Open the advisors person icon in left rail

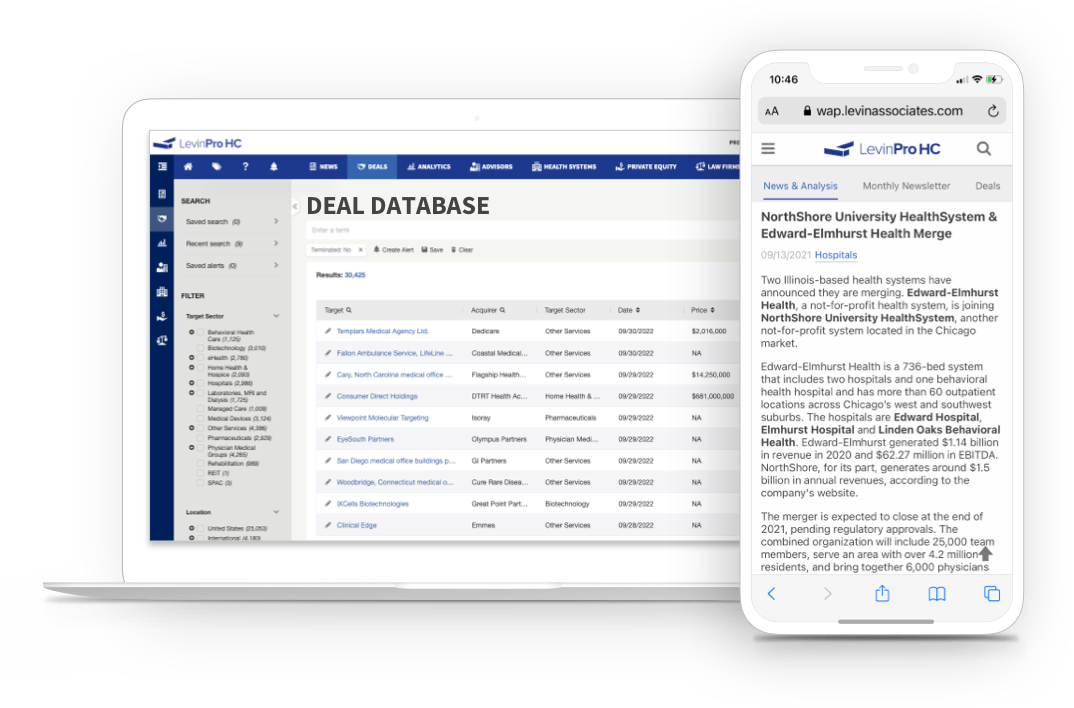point(162,267)
